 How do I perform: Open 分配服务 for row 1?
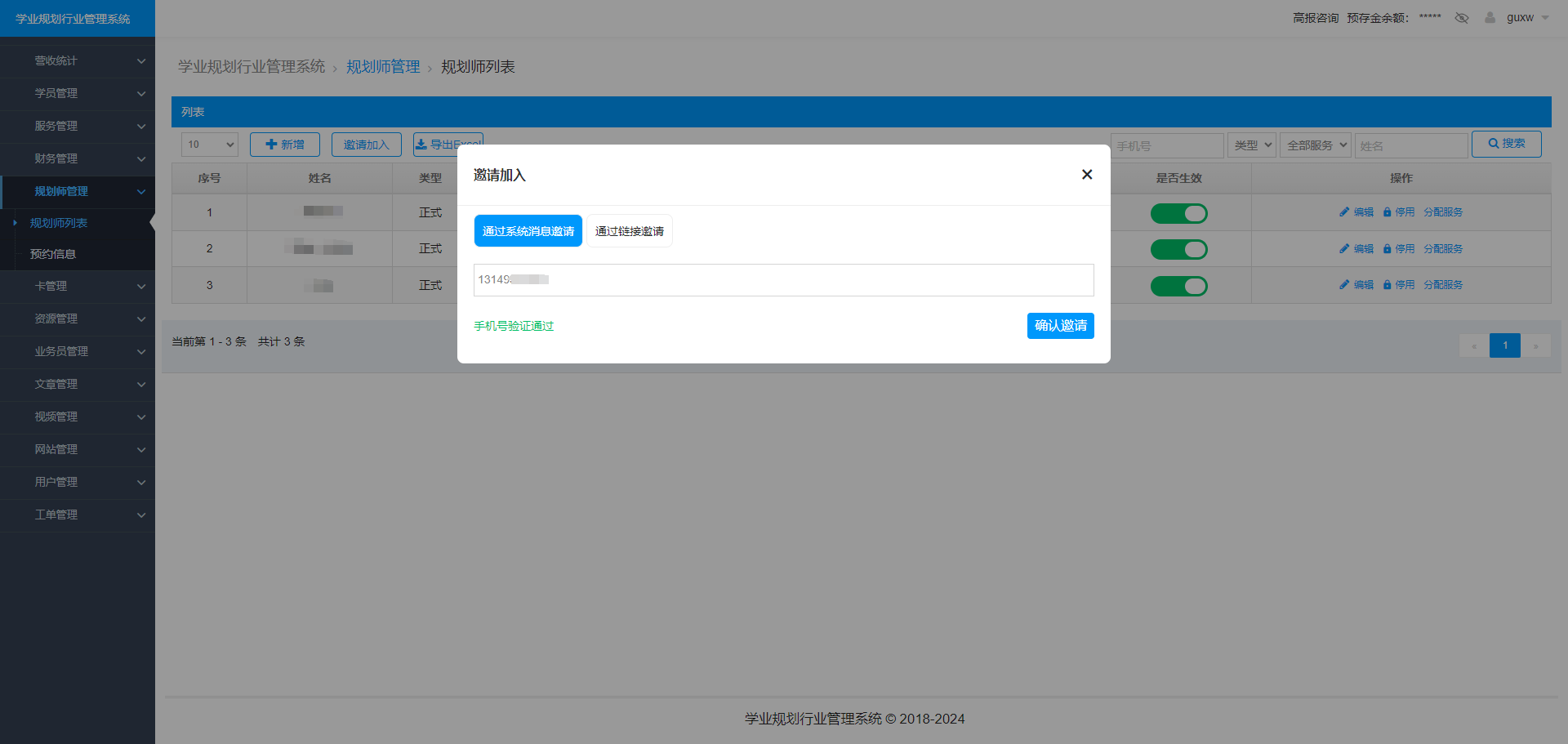coord(1442,212)
